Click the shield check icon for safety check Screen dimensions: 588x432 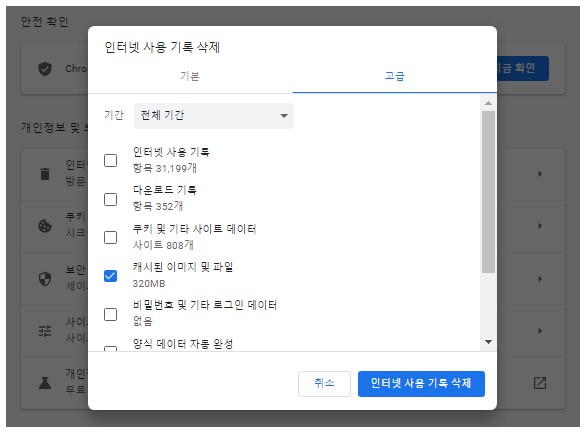(x=45, y=69)
